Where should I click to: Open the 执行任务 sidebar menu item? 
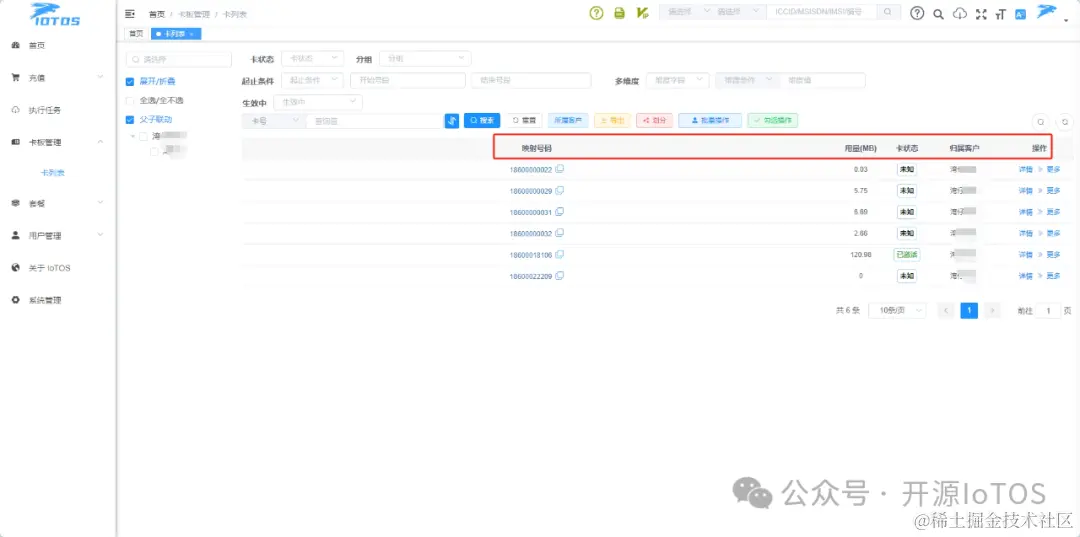(x=45, y=110)
